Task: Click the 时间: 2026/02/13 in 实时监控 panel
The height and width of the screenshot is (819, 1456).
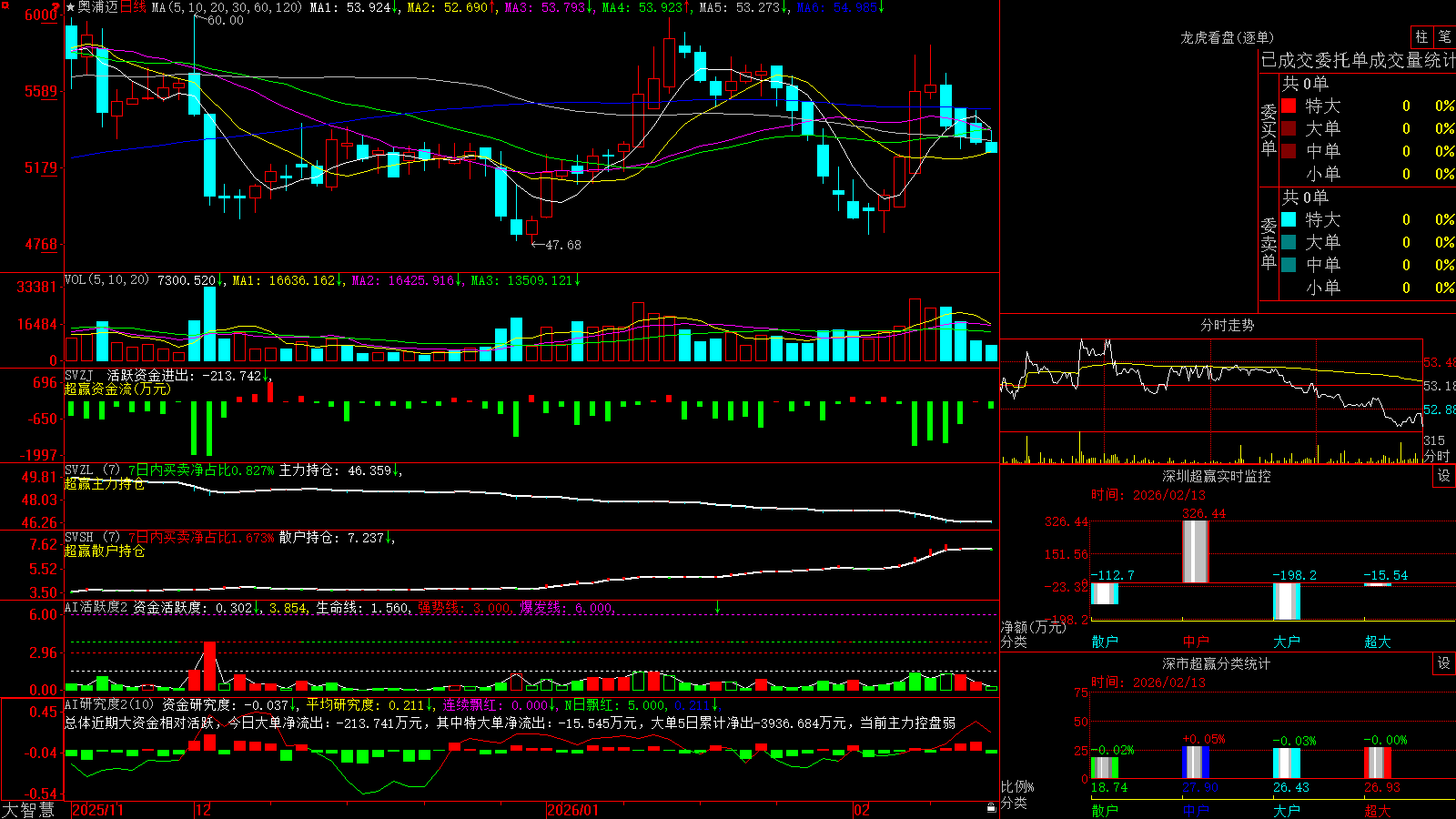Action: pyautogui.click(x=1148, y=495)
